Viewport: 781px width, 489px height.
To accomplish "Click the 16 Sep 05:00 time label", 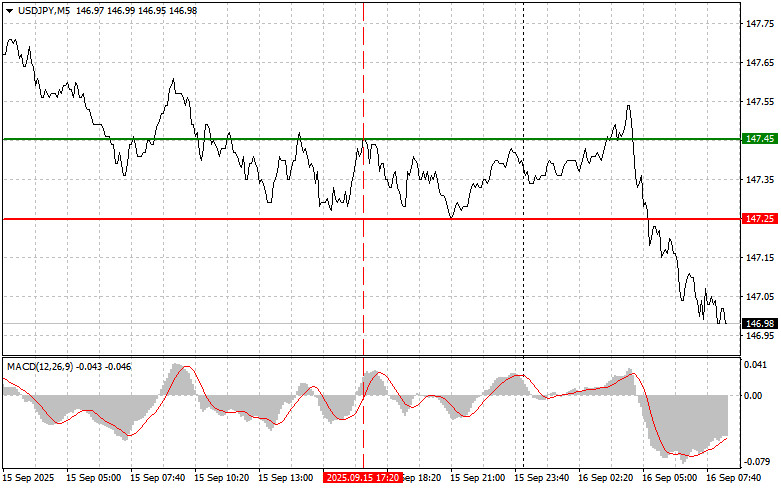I will (669, 478).
